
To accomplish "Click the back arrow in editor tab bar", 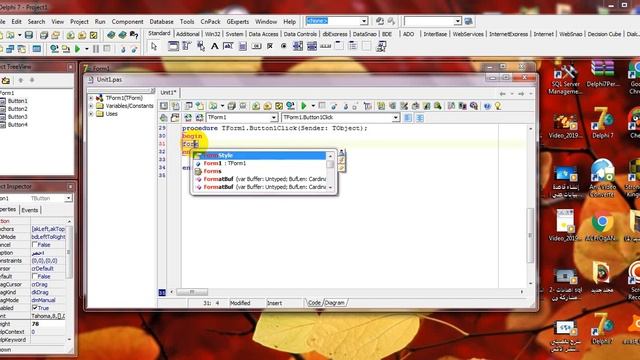I will click(x=502, y=94).
